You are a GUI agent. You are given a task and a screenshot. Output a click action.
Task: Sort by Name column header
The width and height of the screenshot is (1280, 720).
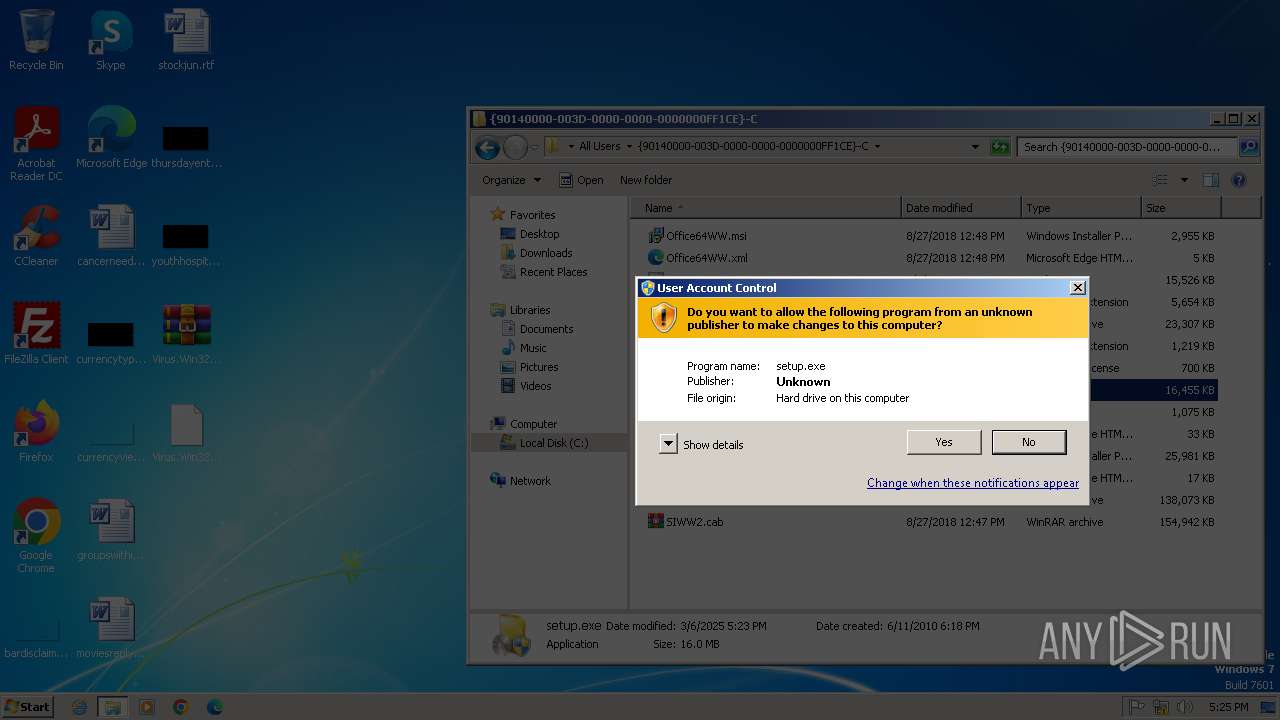[x=765, y=208]
